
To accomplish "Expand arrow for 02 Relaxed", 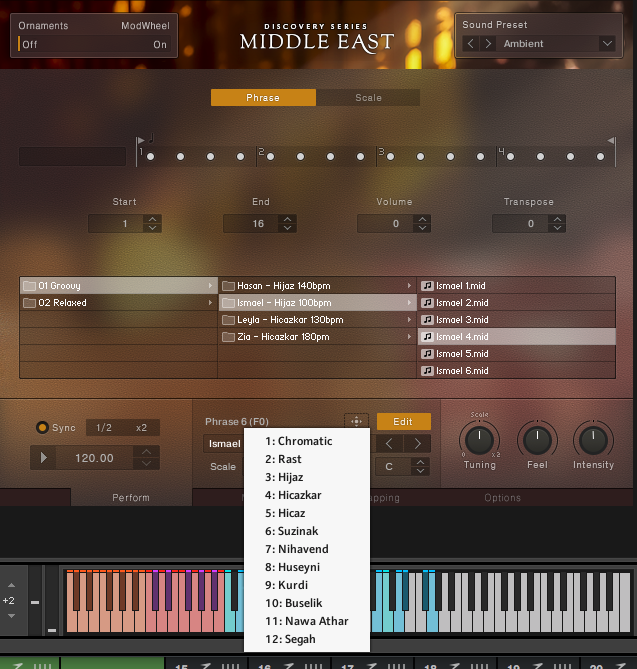I will coord(210,303).
